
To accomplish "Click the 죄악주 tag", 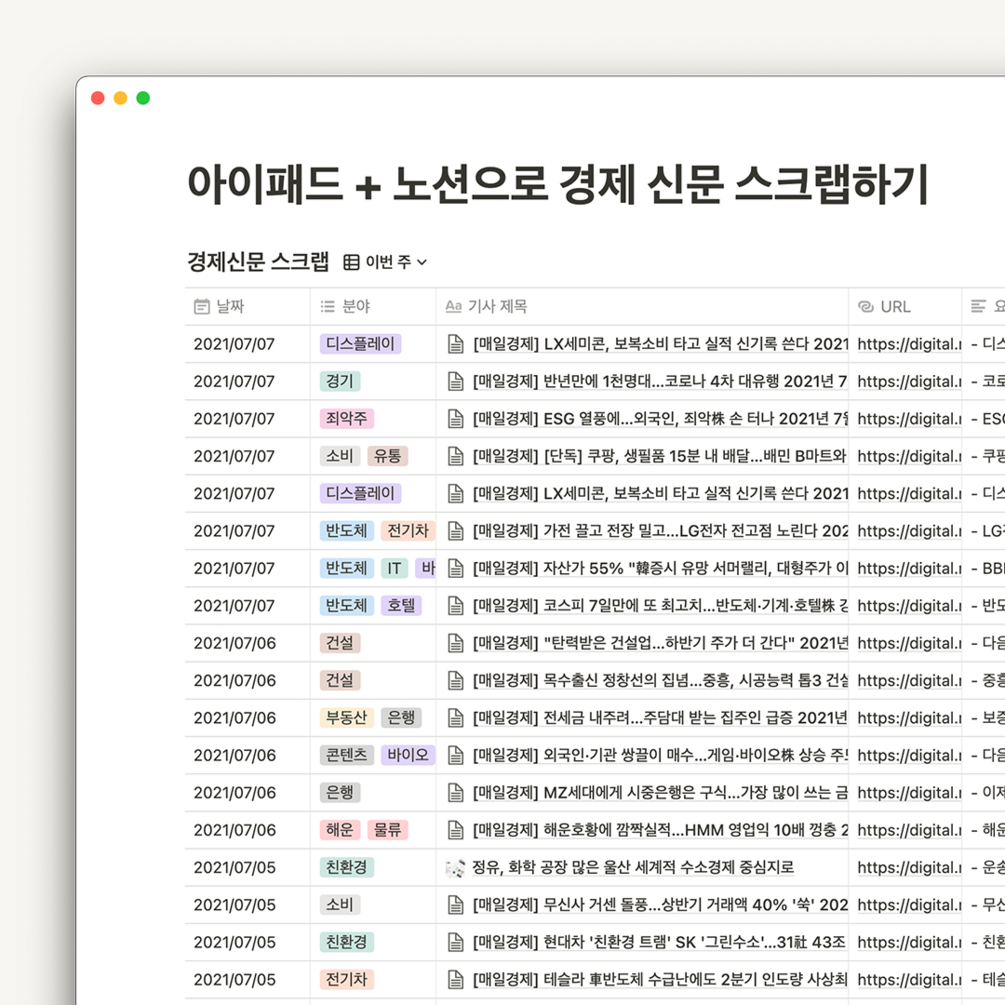I will point(347,419).
